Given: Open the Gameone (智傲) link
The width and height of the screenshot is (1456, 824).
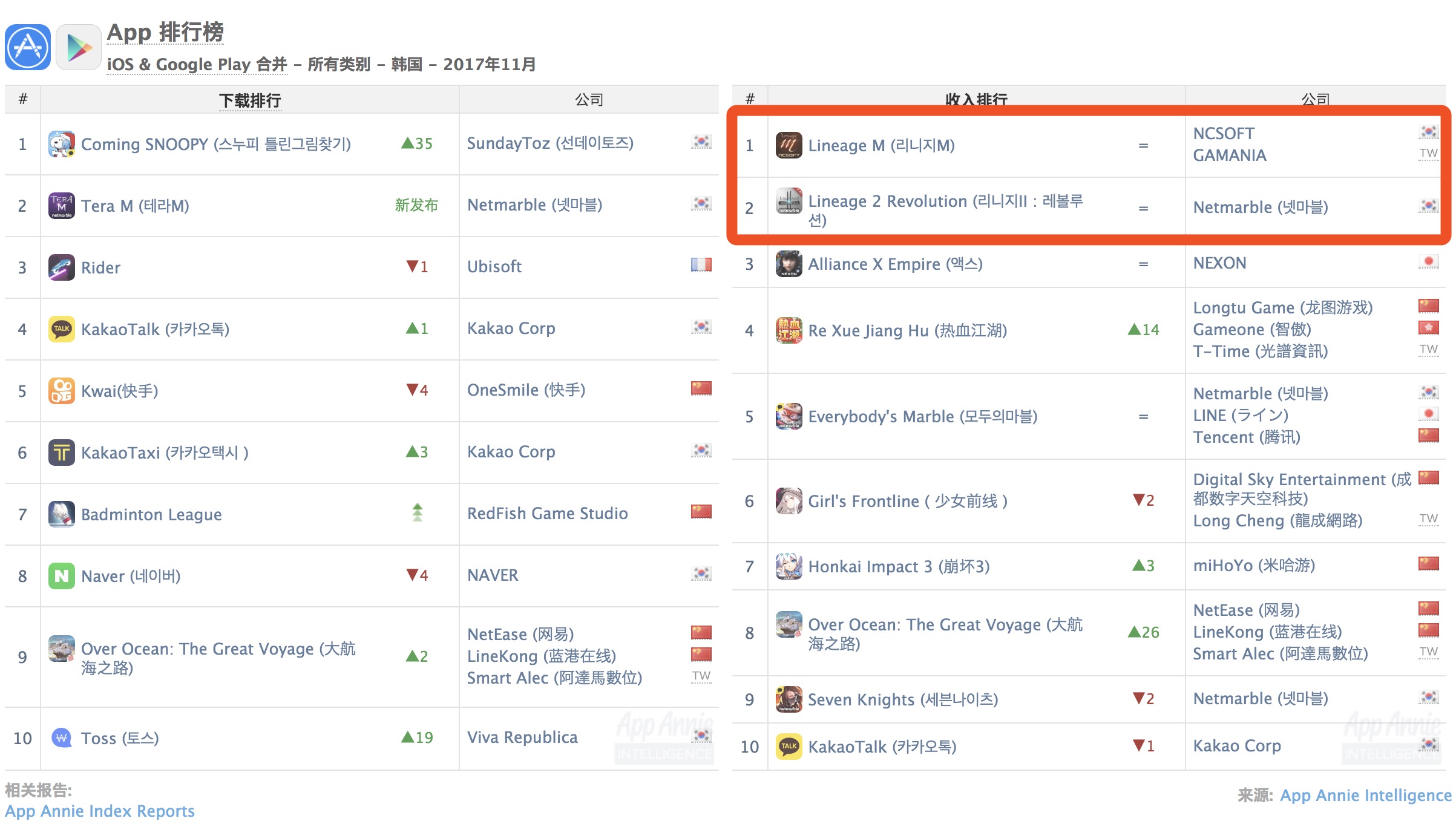Looking at the screenshot, I should coord(1252,329).
